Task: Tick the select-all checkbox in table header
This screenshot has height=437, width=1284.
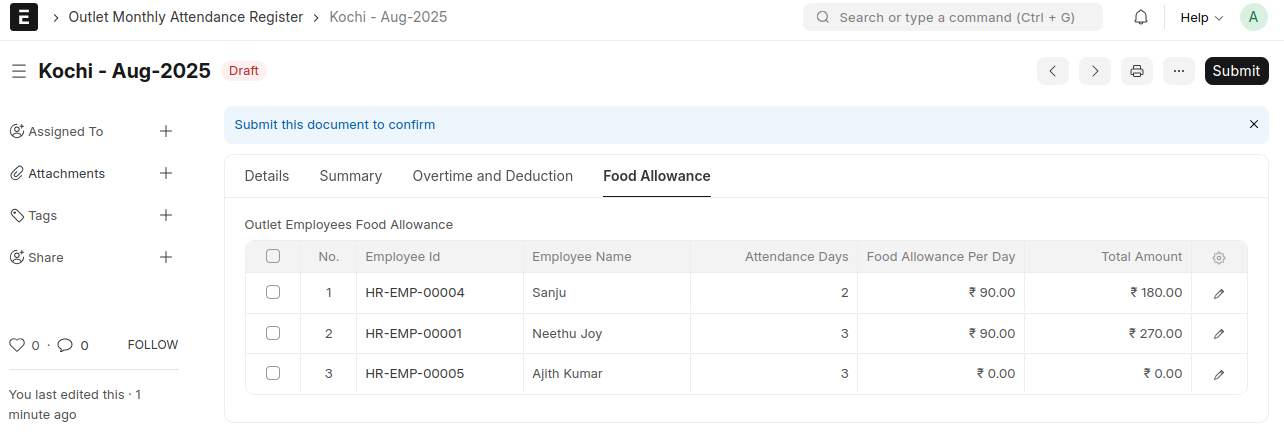Action: click(273, 256)
